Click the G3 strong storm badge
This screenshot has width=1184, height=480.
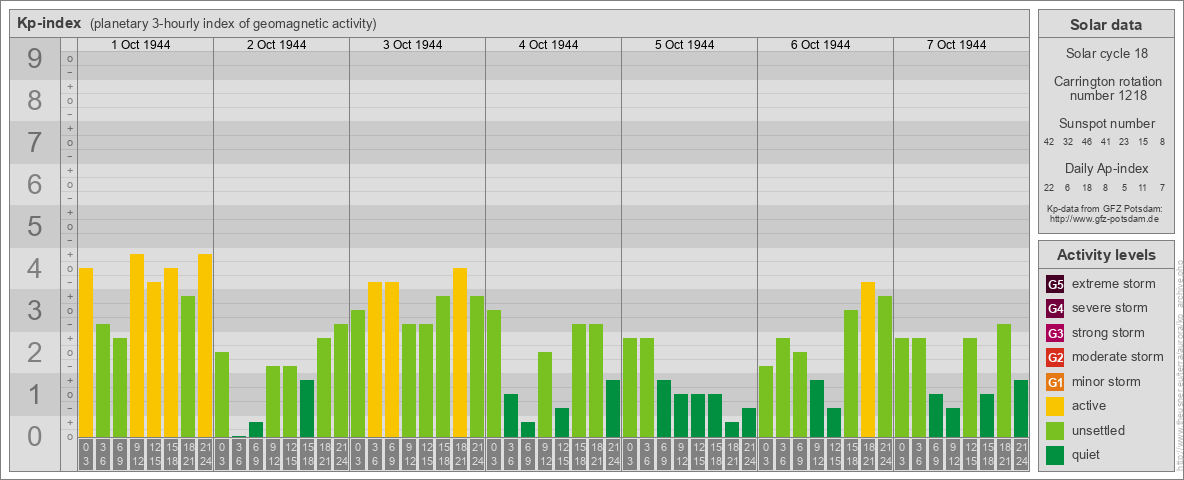(x=1055, y=333)
